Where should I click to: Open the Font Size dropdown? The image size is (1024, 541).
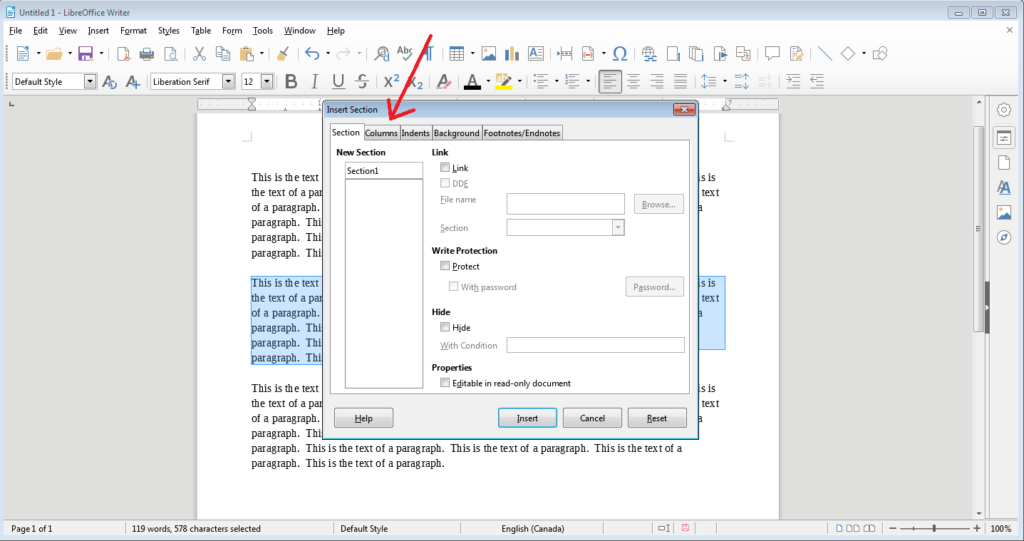pyautogui.click(x=267, y=82)
